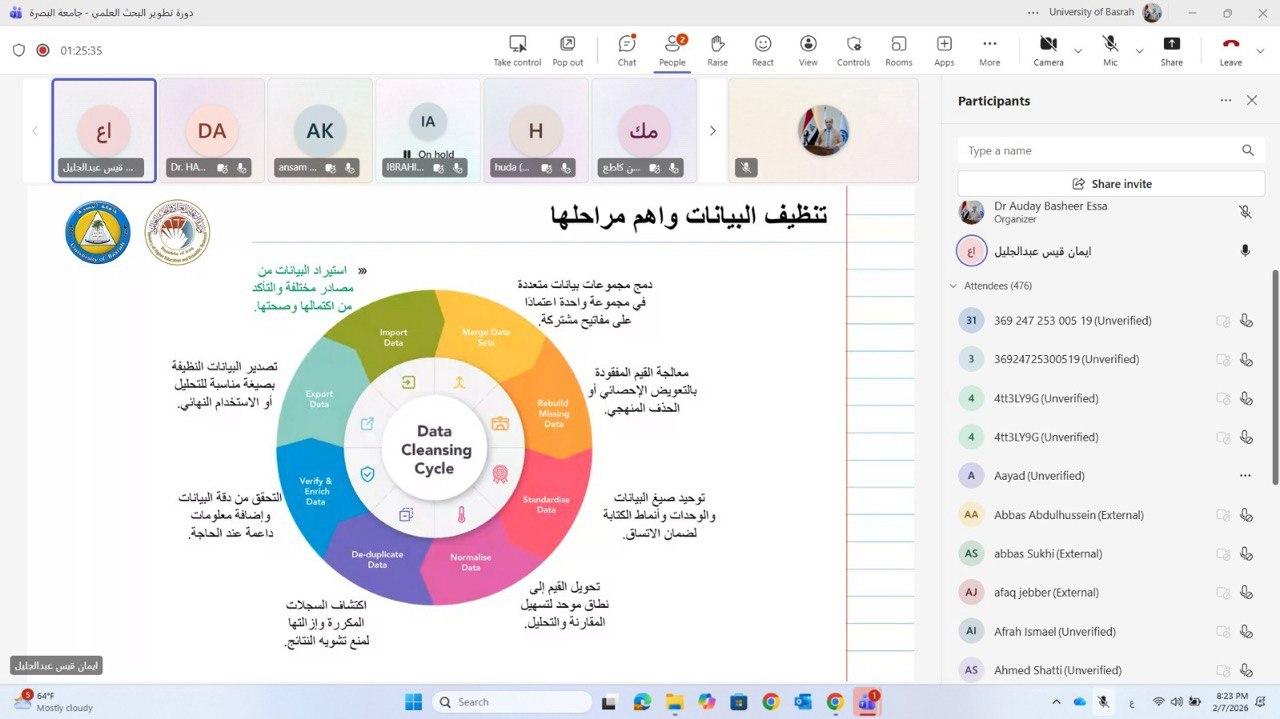
Task: Expand microphone options dropdown arrow
Action: click(x=1139, y=51)
